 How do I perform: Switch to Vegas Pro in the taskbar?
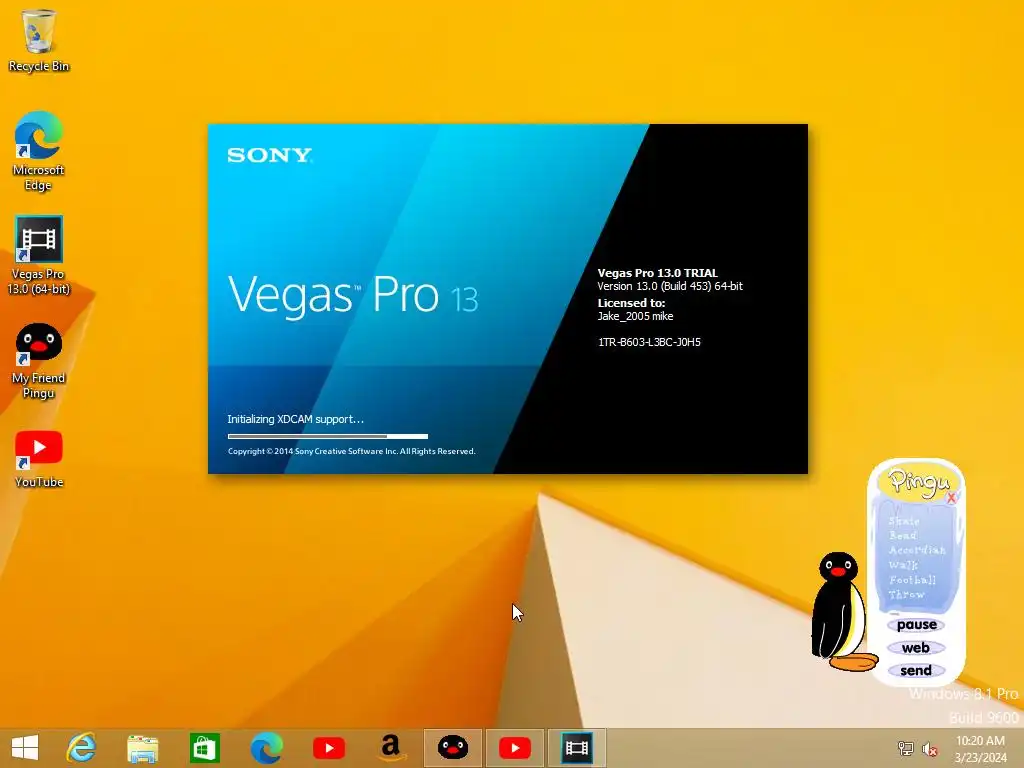(577, 748)
